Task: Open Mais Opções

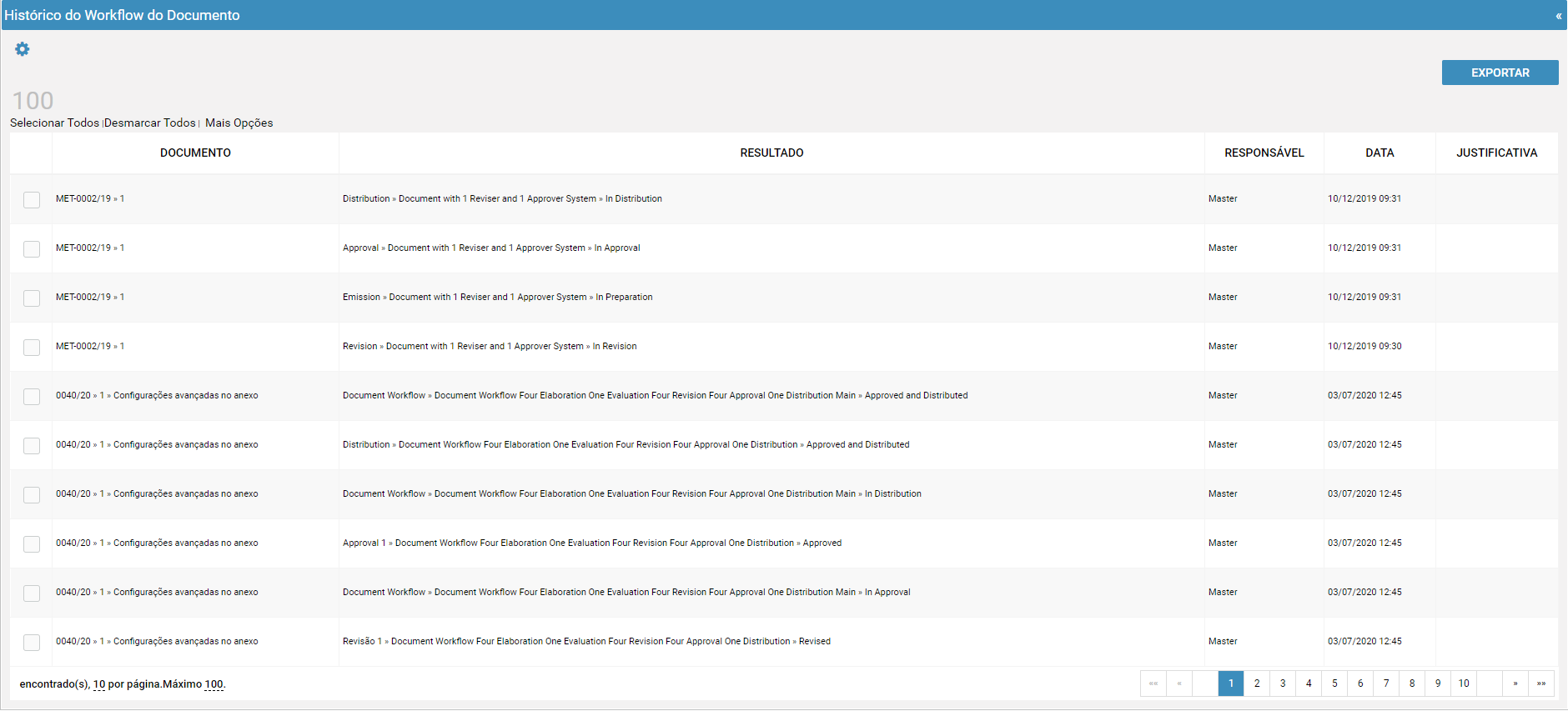Action: pos(239,123)
